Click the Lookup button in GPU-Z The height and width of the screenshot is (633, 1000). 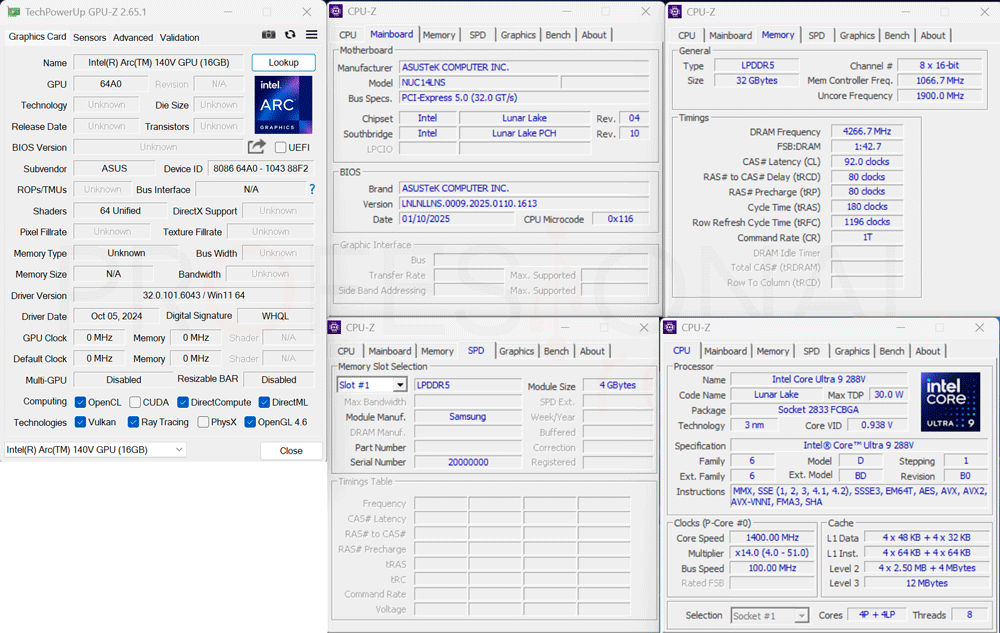(x=283, y=62)
